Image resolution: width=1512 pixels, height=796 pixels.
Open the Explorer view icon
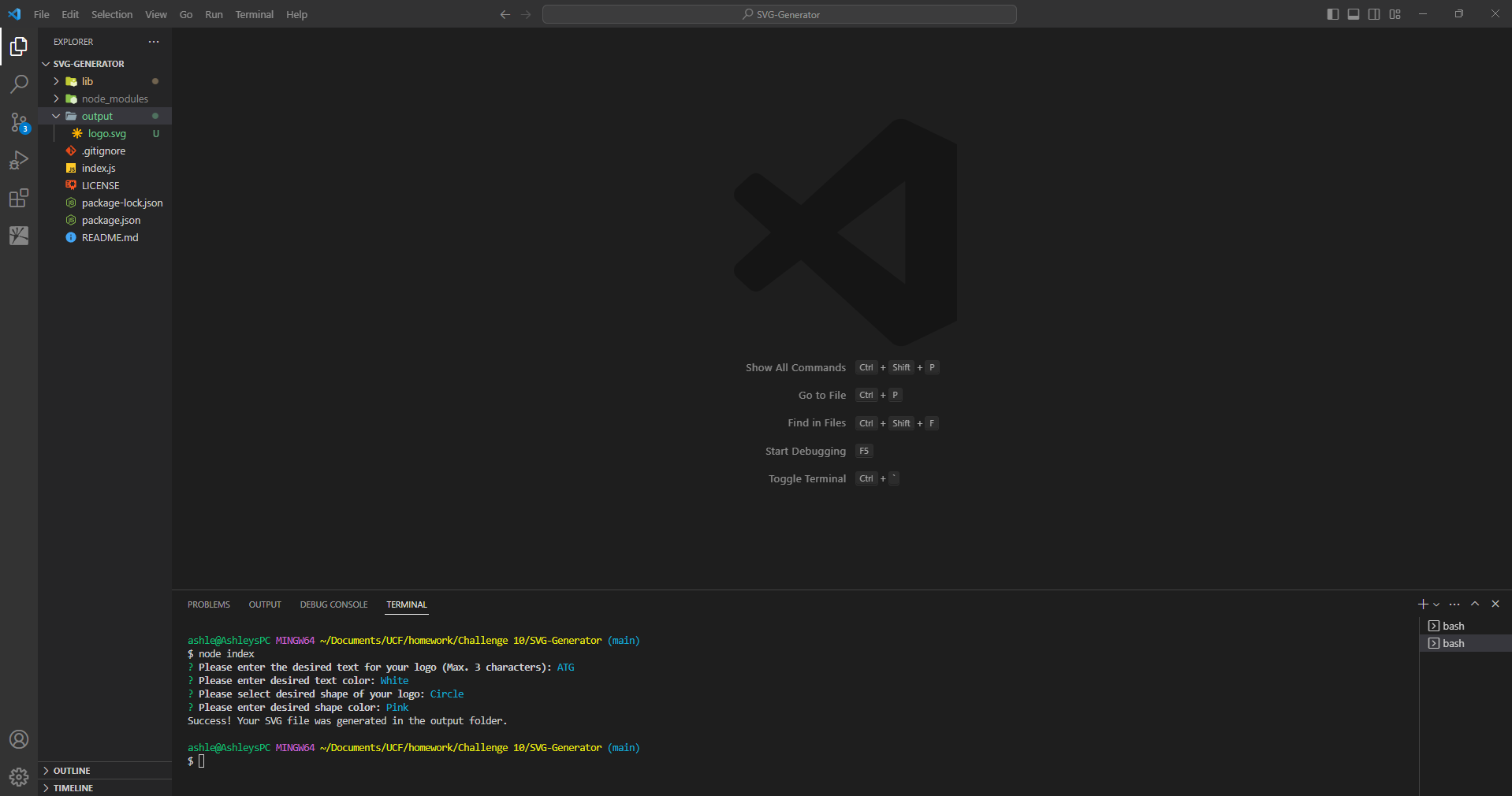click(19, 46)
